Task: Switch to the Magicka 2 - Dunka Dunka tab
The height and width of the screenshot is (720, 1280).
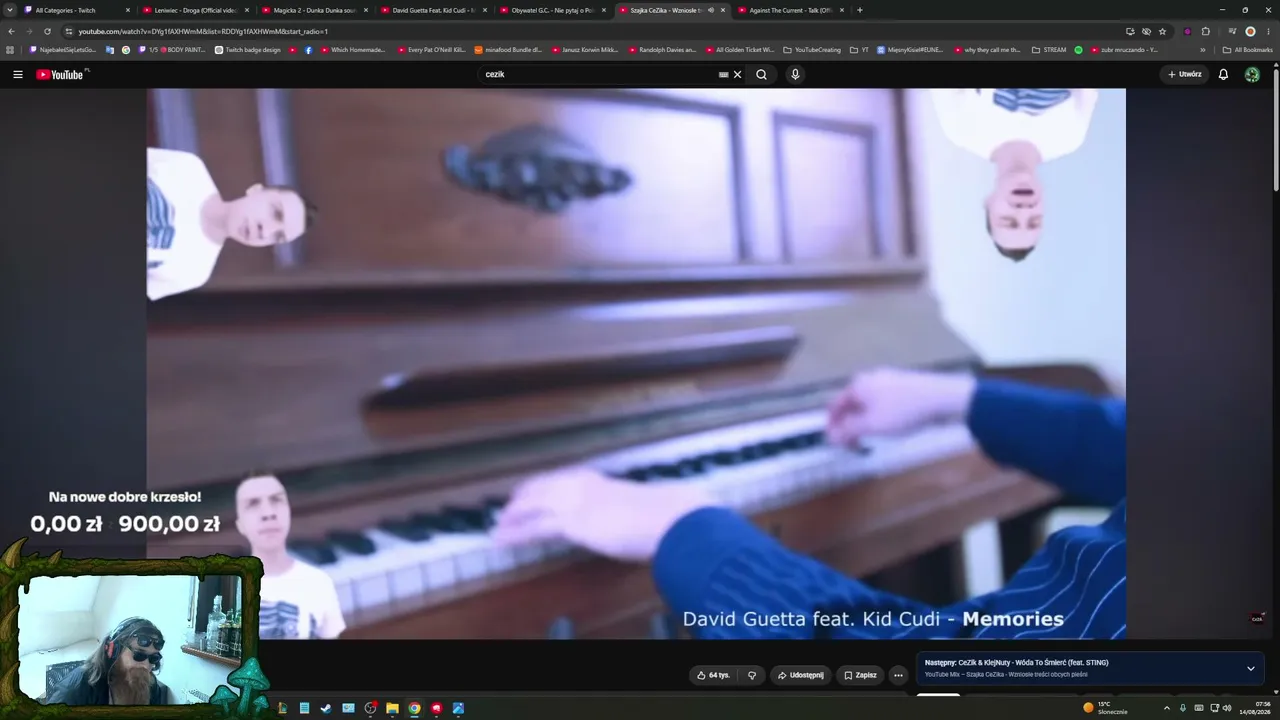Action: tap(315, 10)
